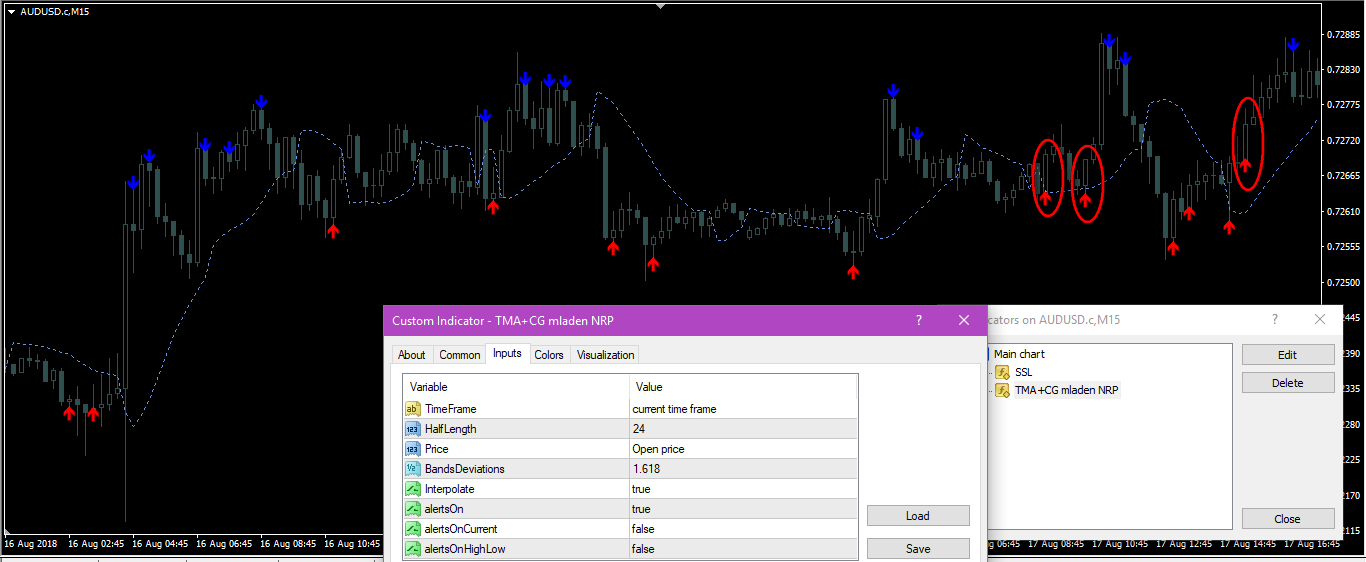Click the BandsDeviations value 1.618
This screenshot has height=562, width=1366.
[743, 469]
